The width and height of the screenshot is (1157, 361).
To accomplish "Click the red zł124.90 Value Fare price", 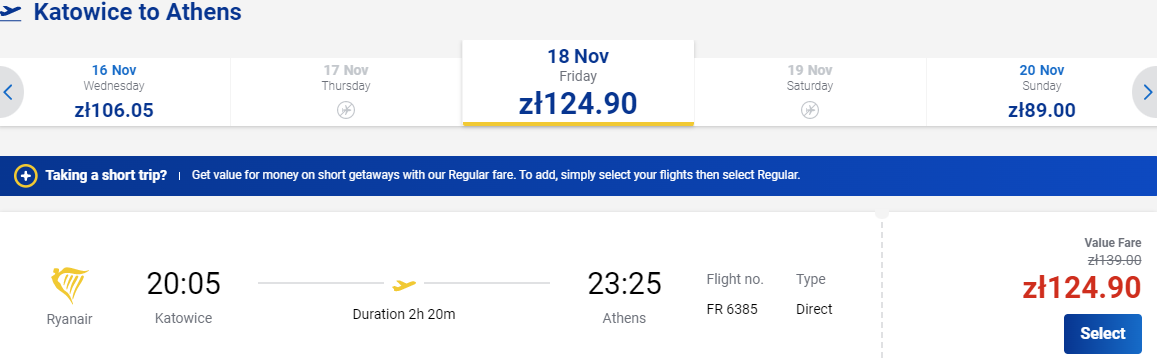I will coord(1082,288).
